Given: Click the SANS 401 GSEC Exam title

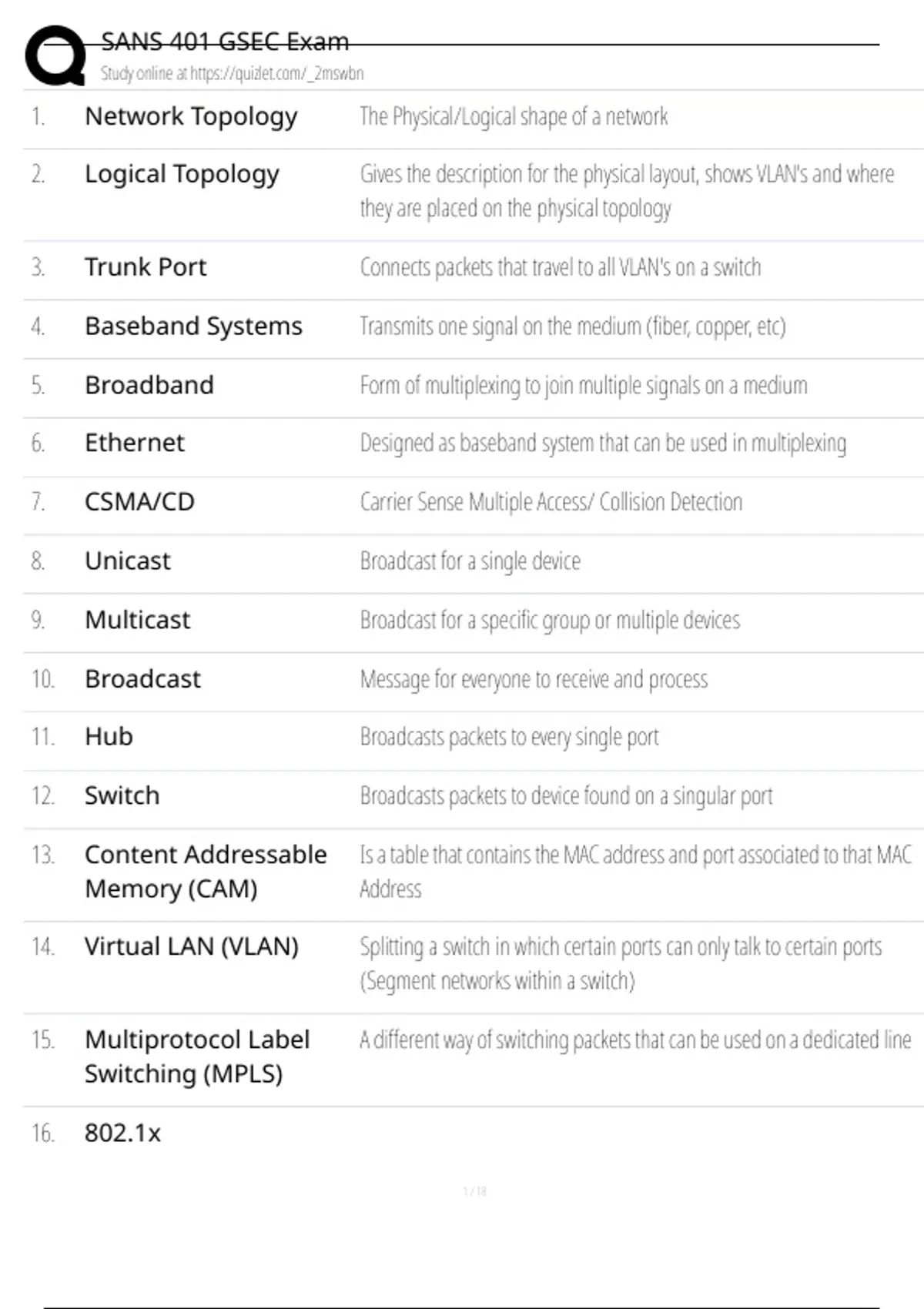Looking at the screenshot, I should click(x=225, y=42).
